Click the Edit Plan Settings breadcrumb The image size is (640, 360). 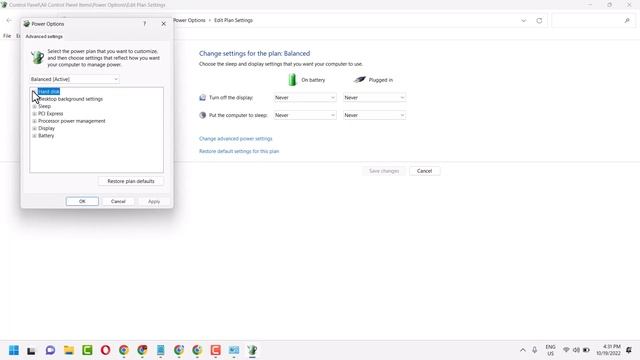pos(233,20)
